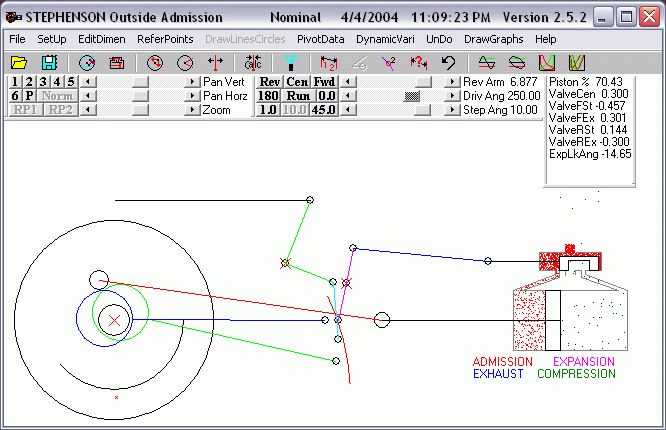Image resolution: width=666 pixels, height=430 pixels.
Task: Open the File menu
Action: tap(17, 39)
